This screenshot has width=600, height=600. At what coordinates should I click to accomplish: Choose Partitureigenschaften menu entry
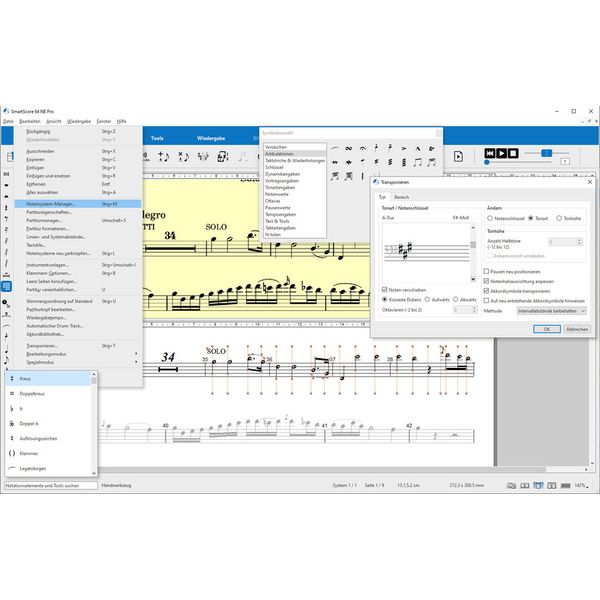click(x=49, y=212)
